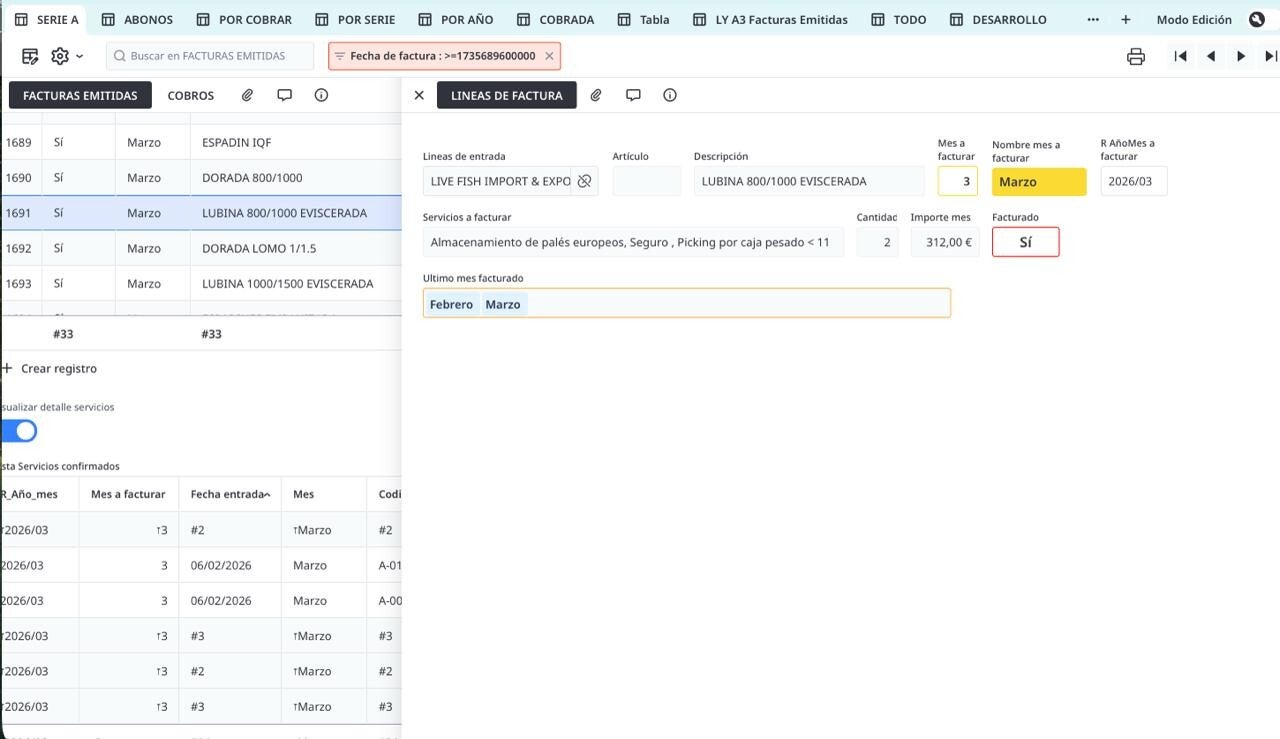Sort by Fecha entrada column header

tap(229, 494)
